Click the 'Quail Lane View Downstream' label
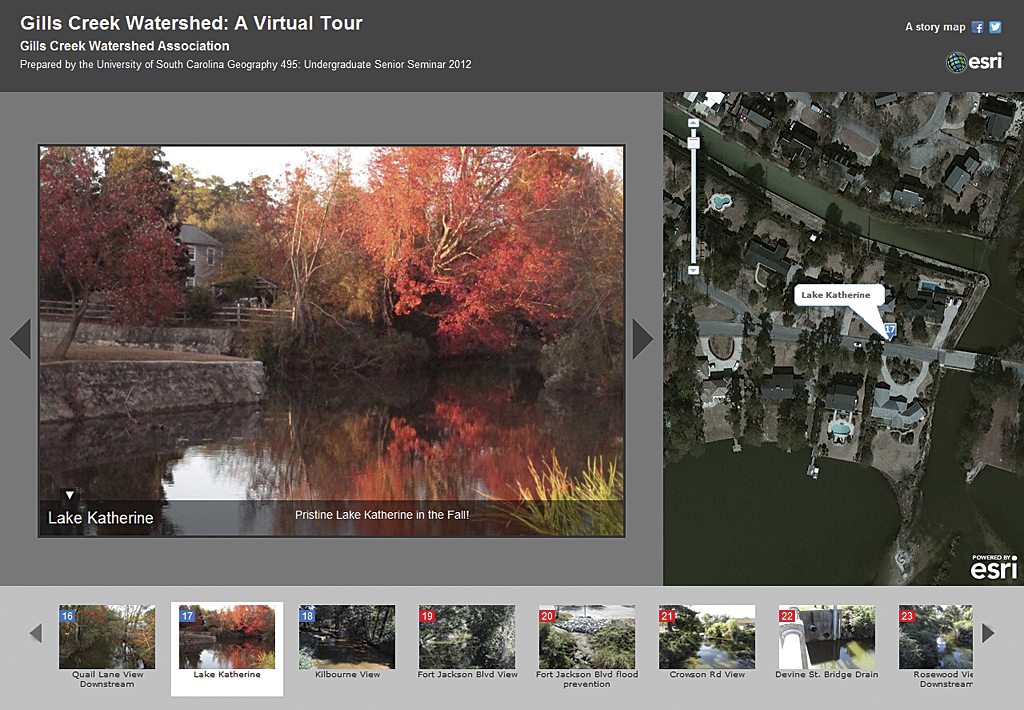 (x=107, y=679)
